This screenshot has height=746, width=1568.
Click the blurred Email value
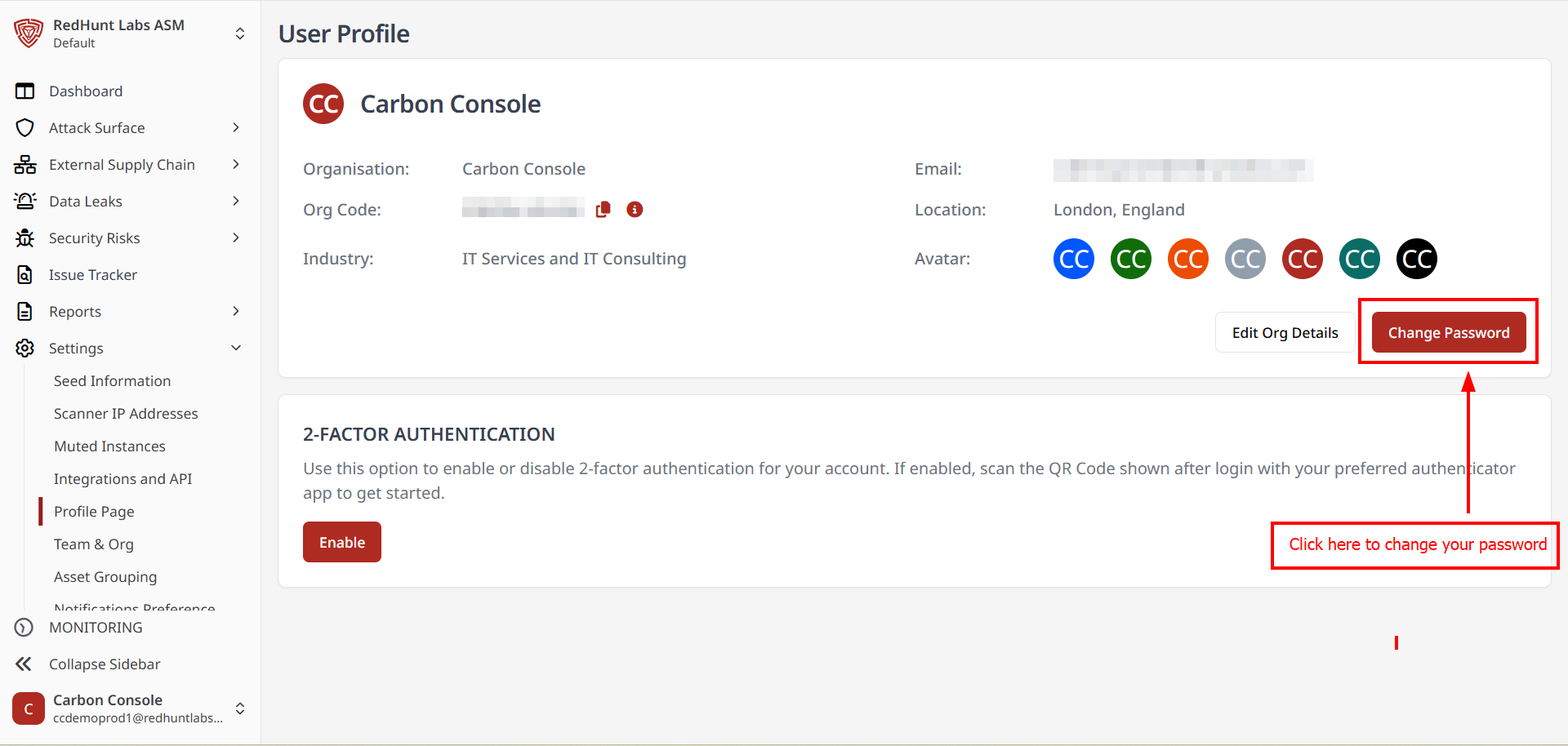[1183, 170]
